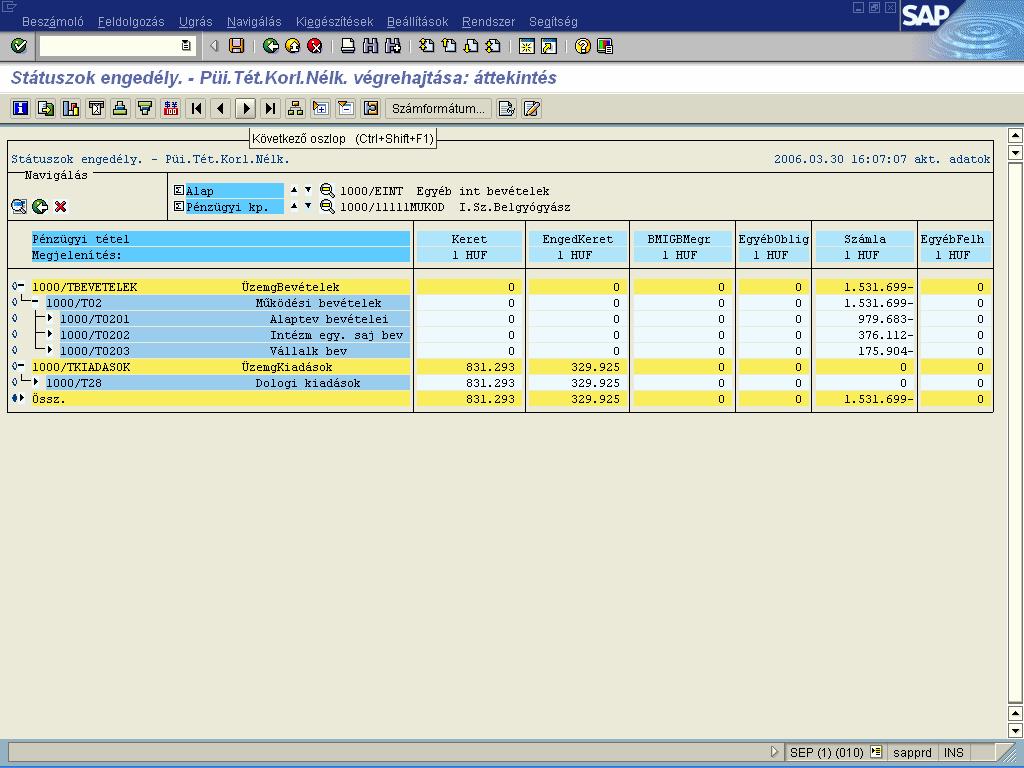Screen dimensions: 1024x768
Task: Go to the previous page icon
Action: click(449, 46)
